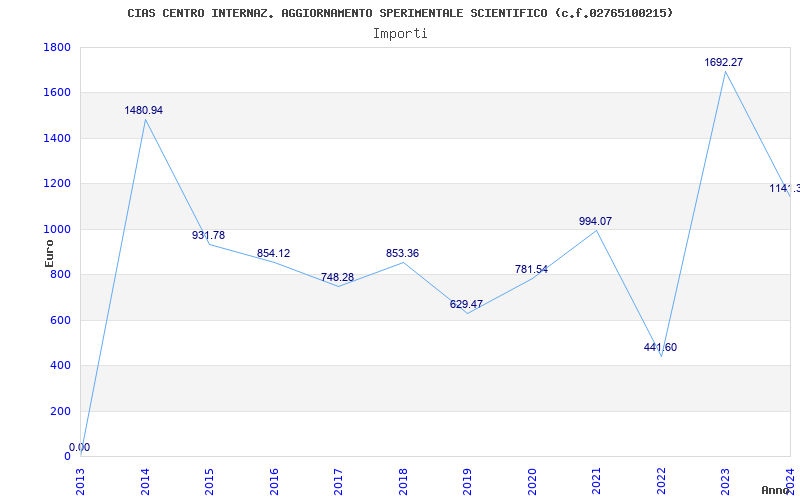Click the 1692.27 data label for 2023
The image size is (800, 500).
point(723,62)
